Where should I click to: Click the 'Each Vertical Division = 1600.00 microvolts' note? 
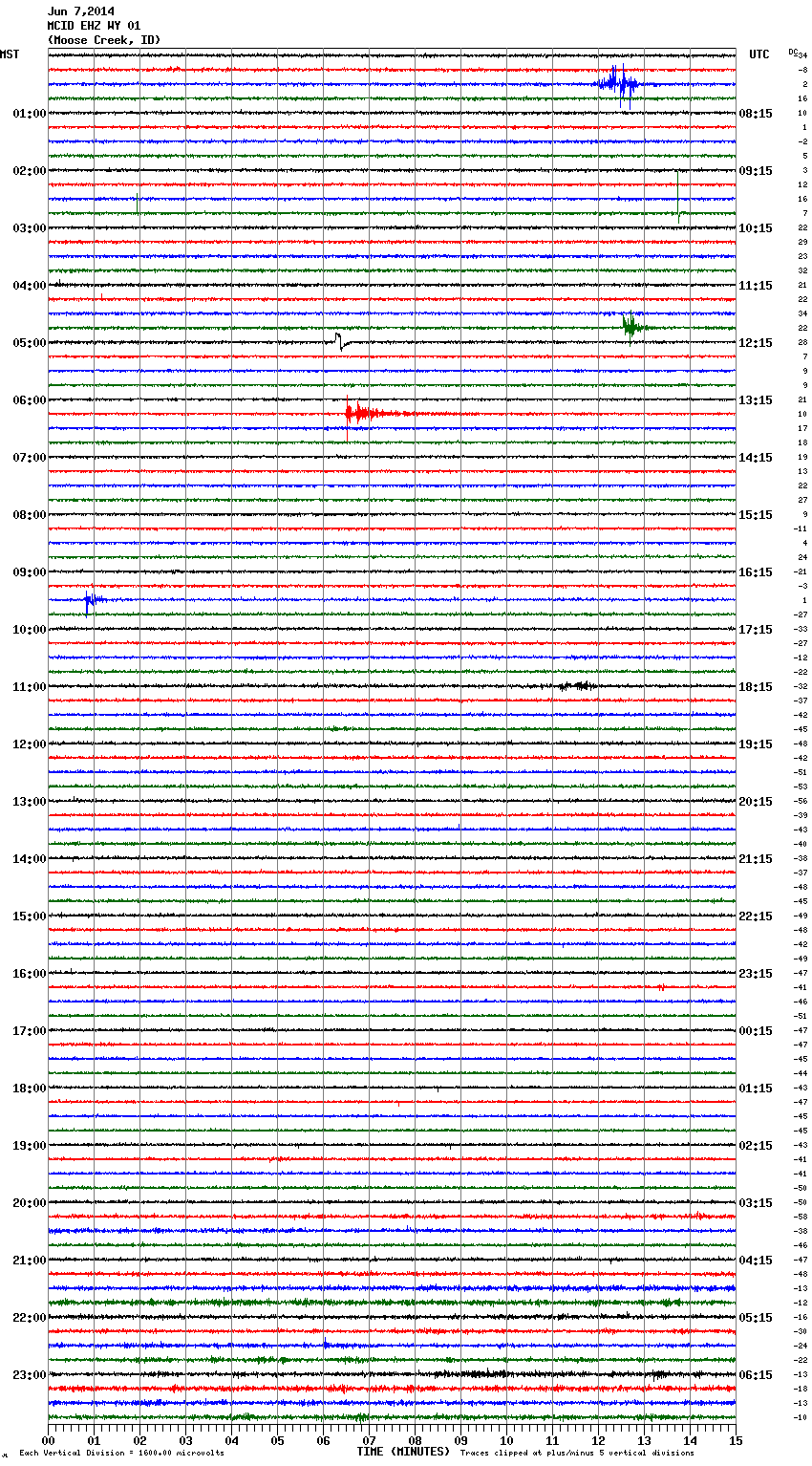click(x=121, y=1454)
